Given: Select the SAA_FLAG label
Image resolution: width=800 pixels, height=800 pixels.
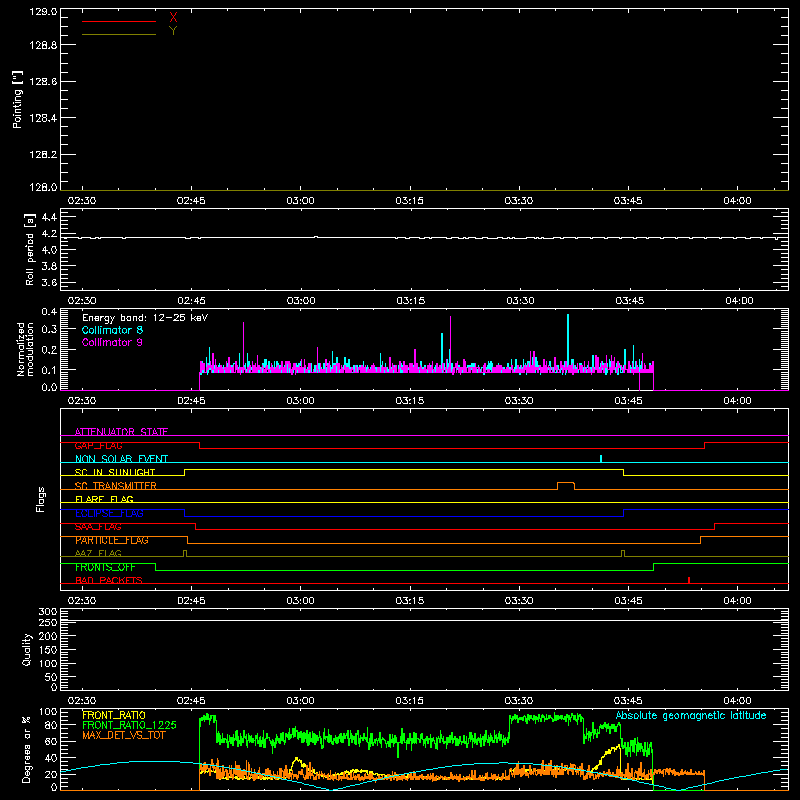Looking at the screenshot, I should [98, 527].
